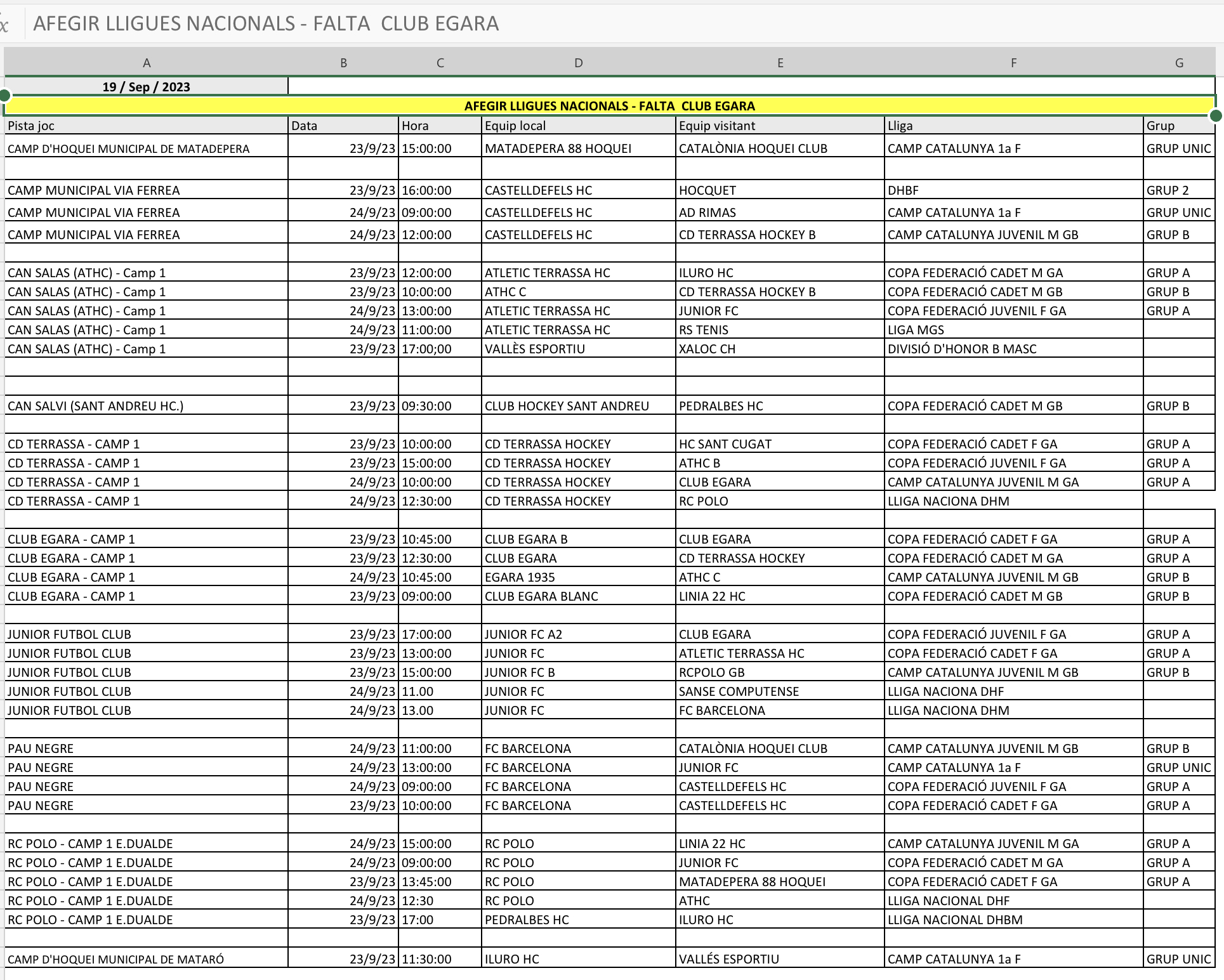This screenshot has height=980, width=1224.
Task: Select cell SANSE COMPUTENSE
Action: coord(780,691)
